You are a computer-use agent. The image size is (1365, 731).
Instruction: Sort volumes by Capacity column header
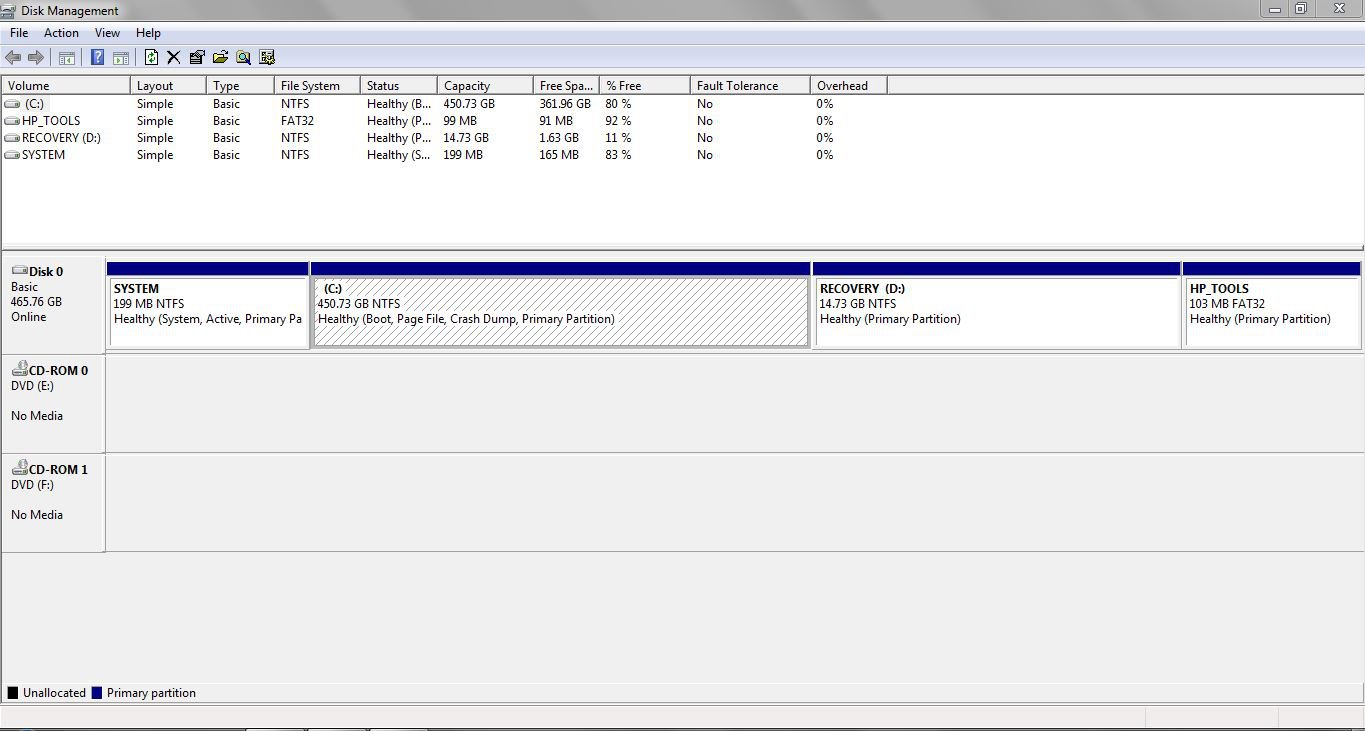coord(467,86)
